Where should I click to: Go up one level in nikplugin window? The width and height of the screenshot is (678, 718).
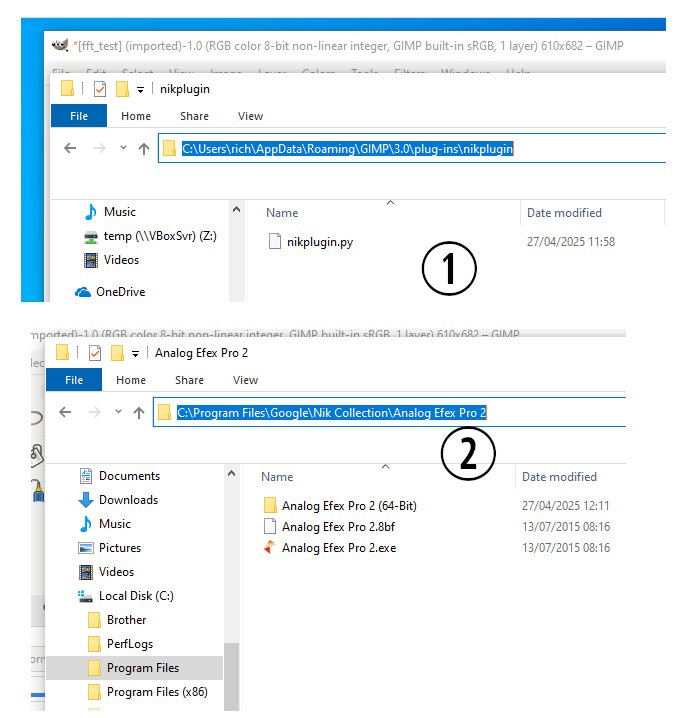click(x=144, y=148)
